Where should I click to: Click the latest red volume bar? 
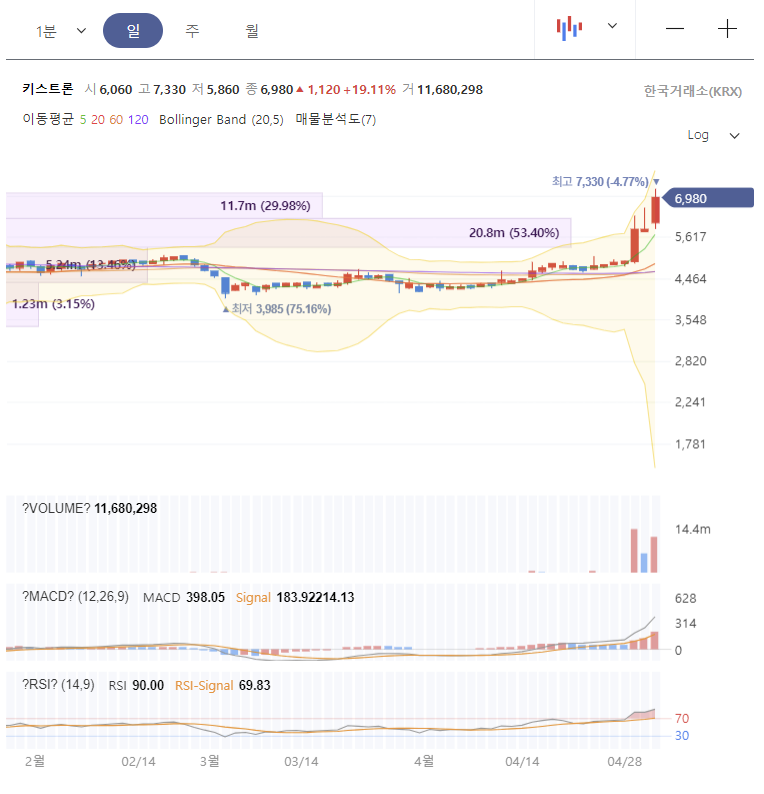(x=654, y=554)
